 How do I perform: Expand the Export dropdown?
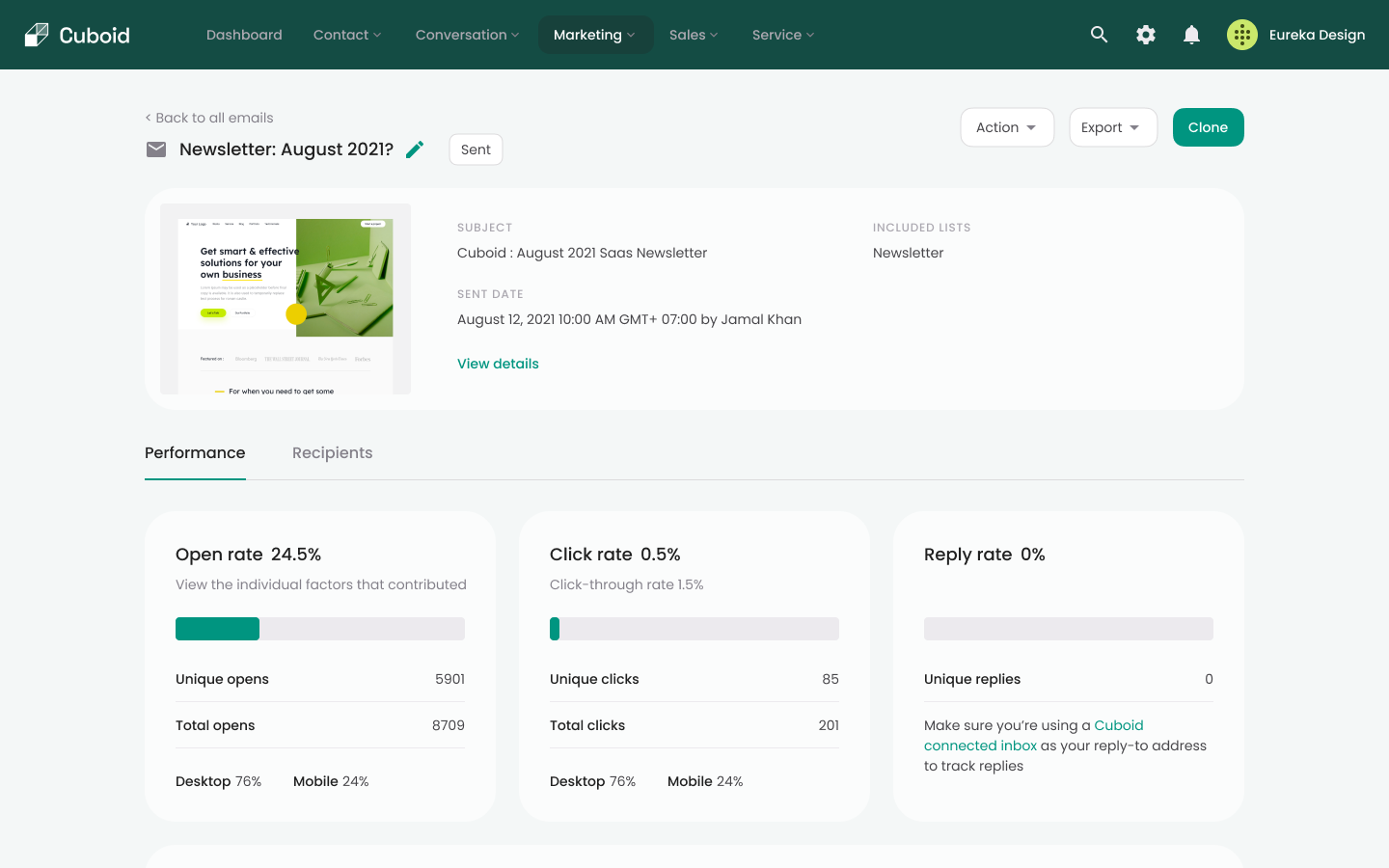point(1112,127)
